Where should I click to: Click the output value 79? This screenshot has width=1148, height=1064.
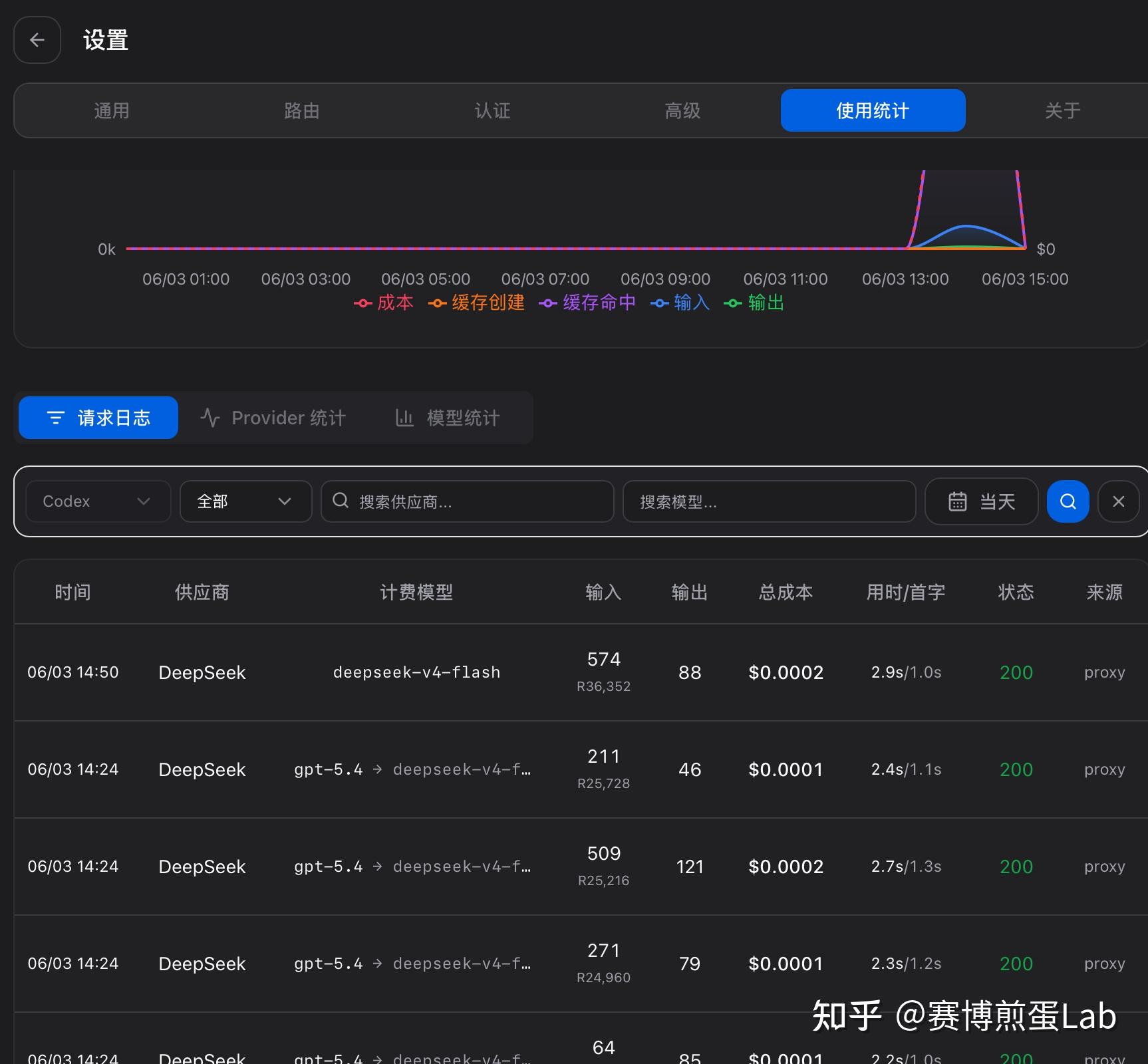click(690, 964)
